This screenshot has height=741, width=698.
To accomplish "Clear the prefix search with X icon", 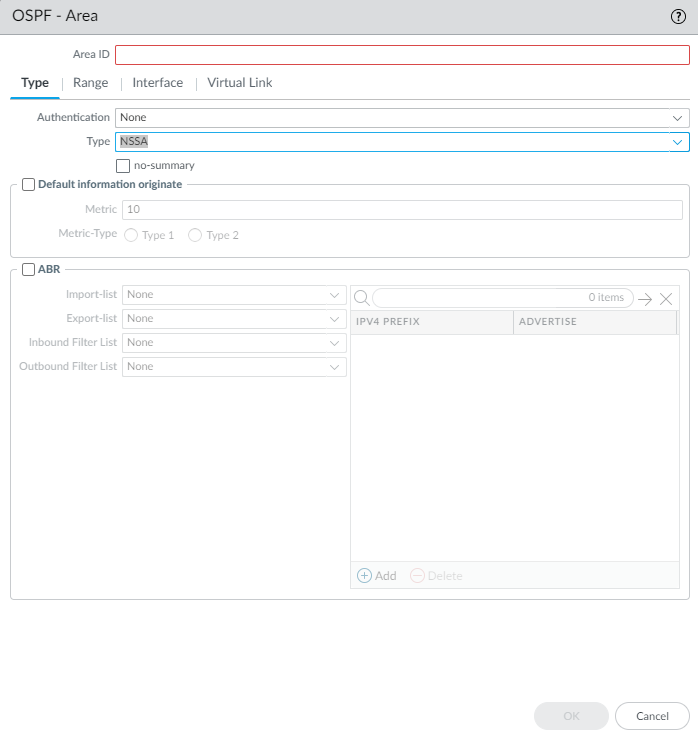I will (666, 298).
